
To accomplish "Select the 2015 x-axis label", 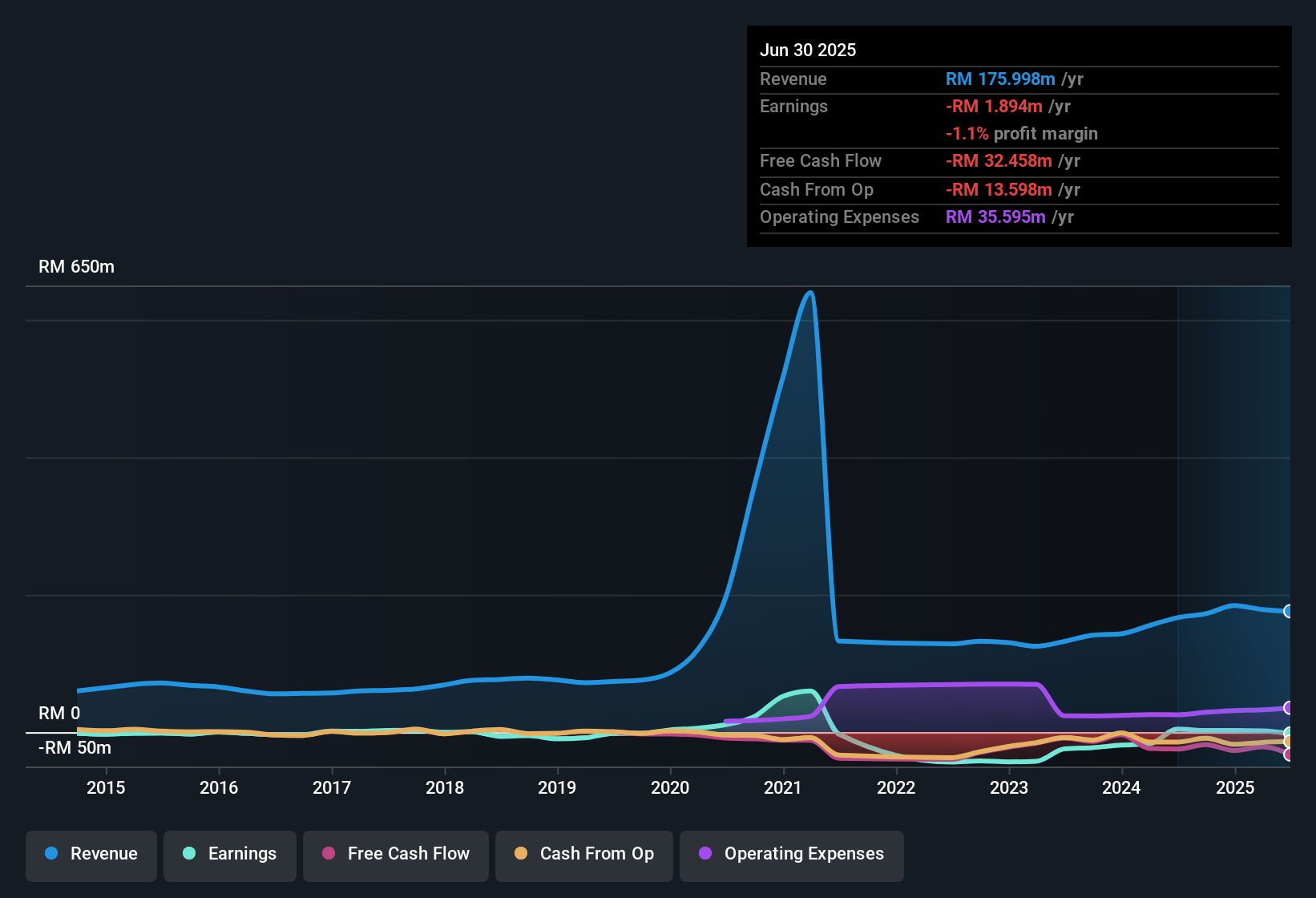I will coord(106,787).
